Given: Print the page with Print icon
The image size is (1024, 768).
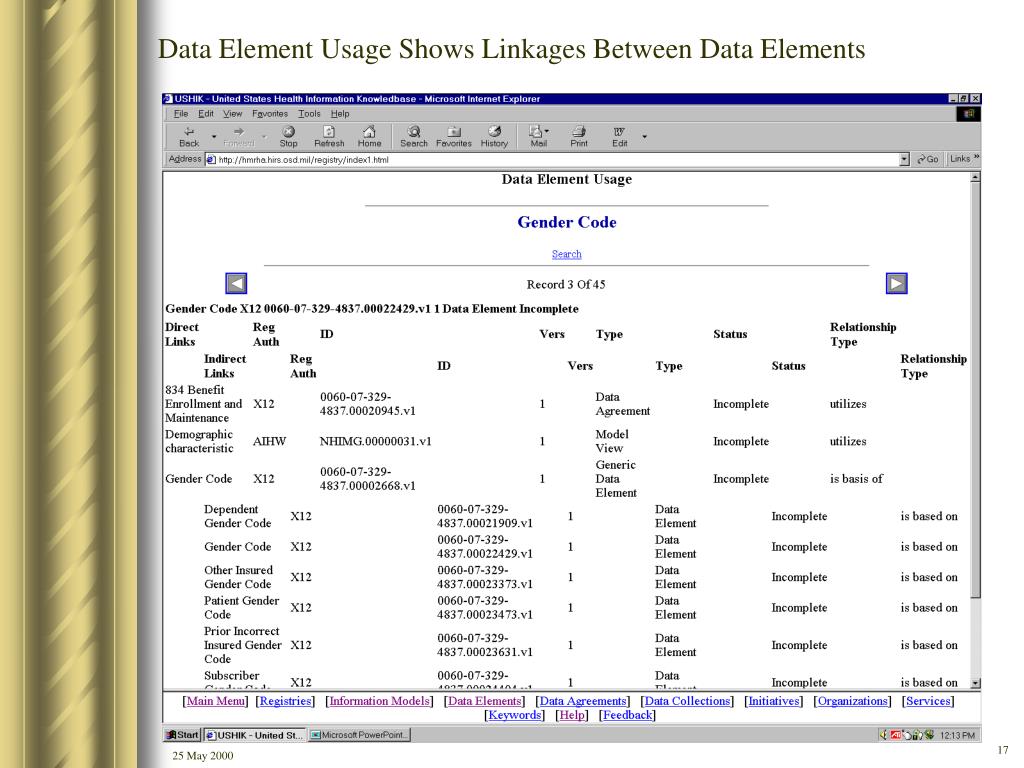Looking at the screenshot, I should [579, 136].
